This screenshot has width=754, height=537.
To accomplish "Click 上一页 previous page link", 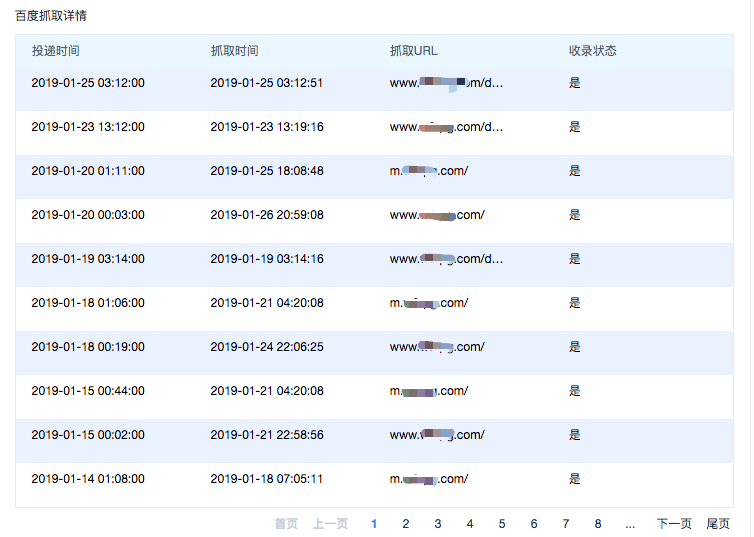I will click(x=330, y=523).
